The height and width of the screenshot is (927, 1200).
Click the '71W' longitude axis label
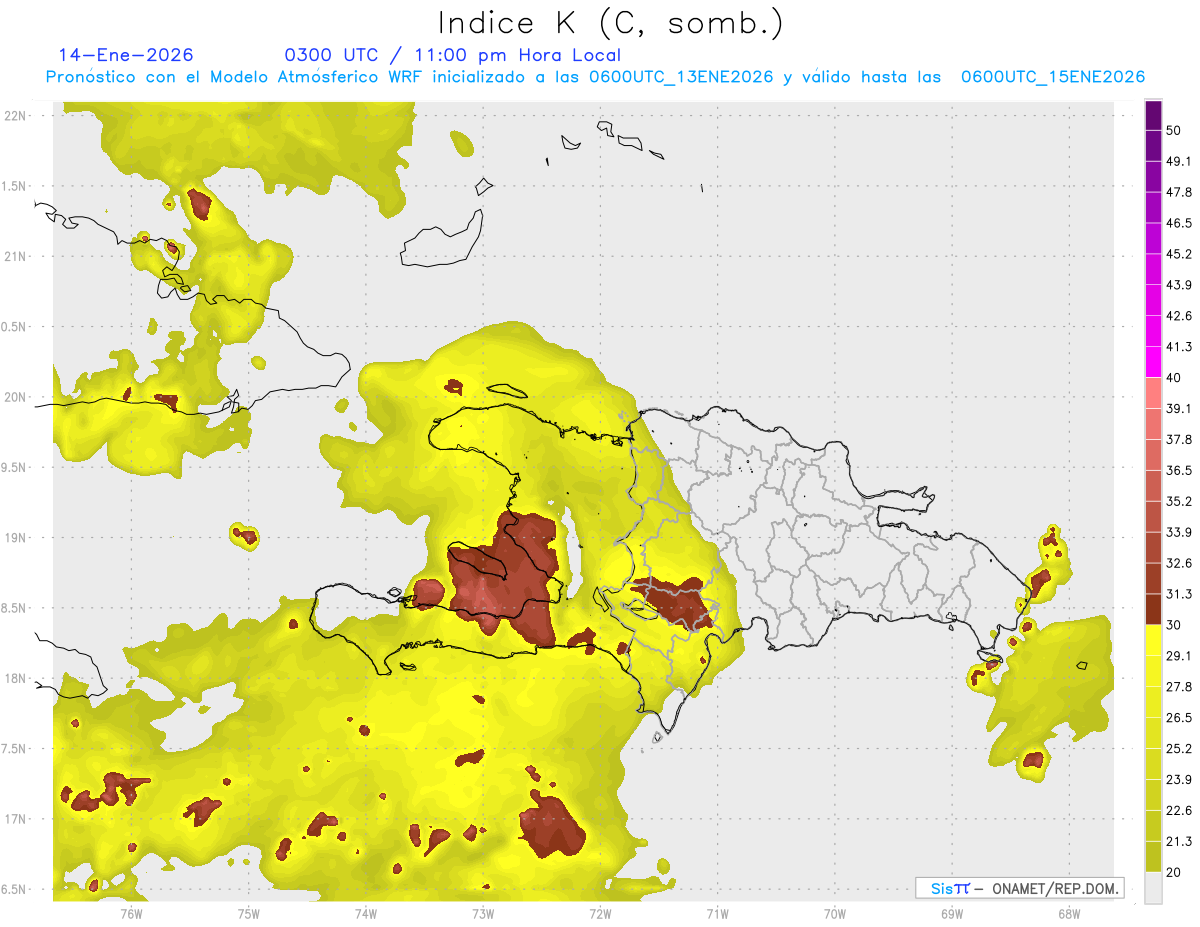[x=717, y=913]
